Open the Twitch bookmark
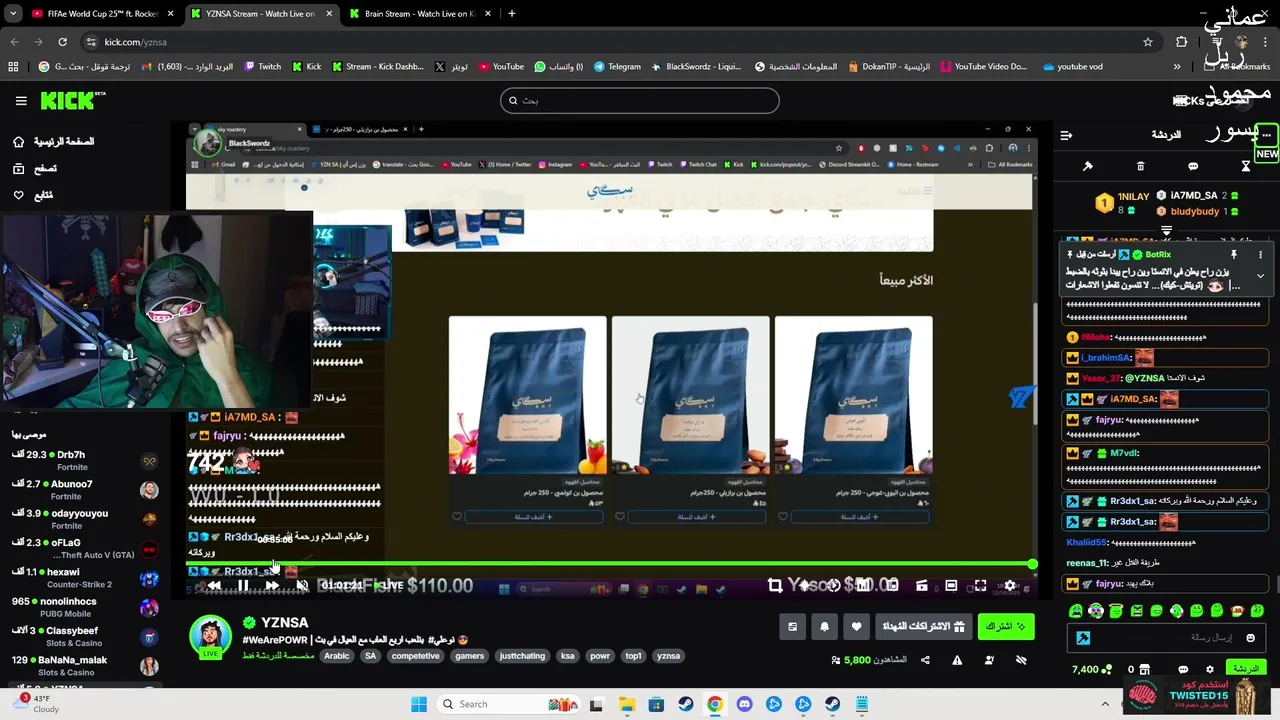Viewport: 1280px width, 720px height. coord(261,67)
